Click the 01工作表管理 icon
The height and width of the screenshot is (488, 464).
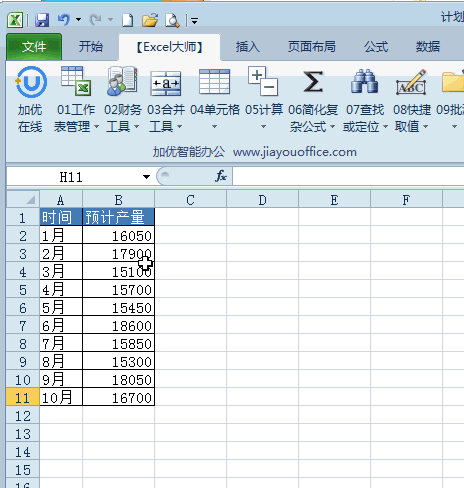pyautogui.click(x=76, y=81)
